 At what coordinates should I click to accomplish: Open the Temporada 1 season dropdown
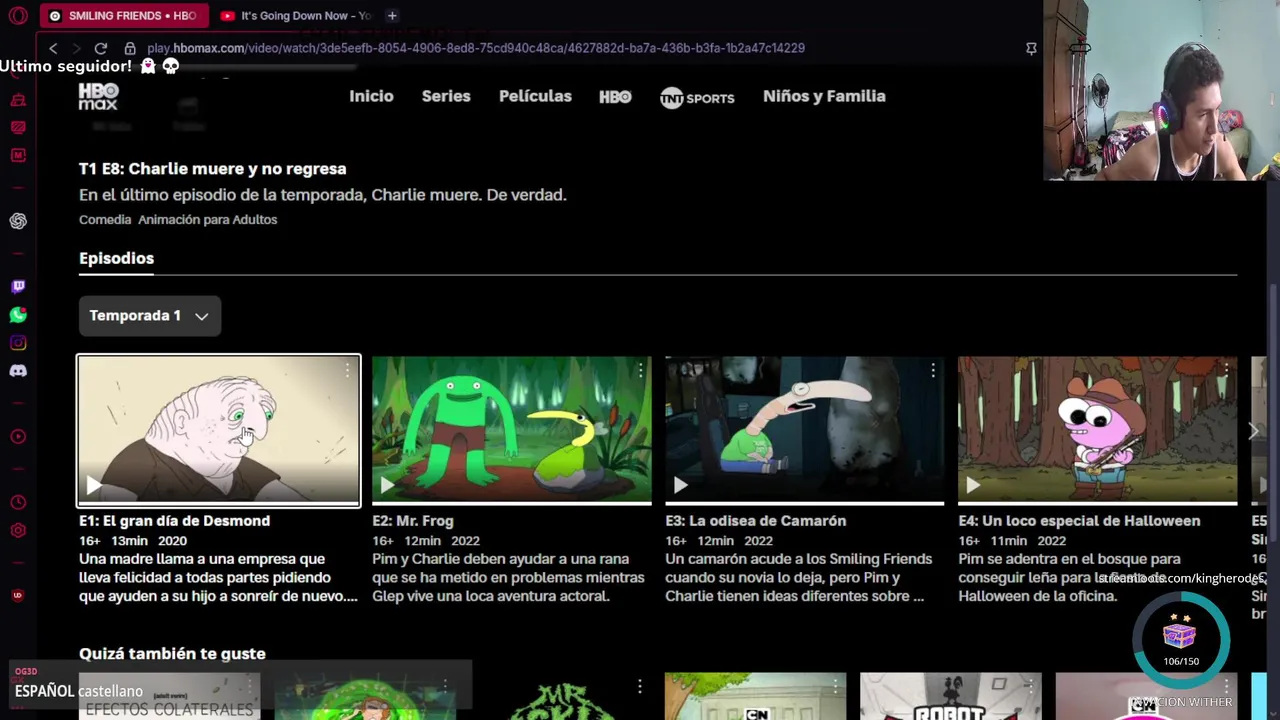(x=150, y=315)
